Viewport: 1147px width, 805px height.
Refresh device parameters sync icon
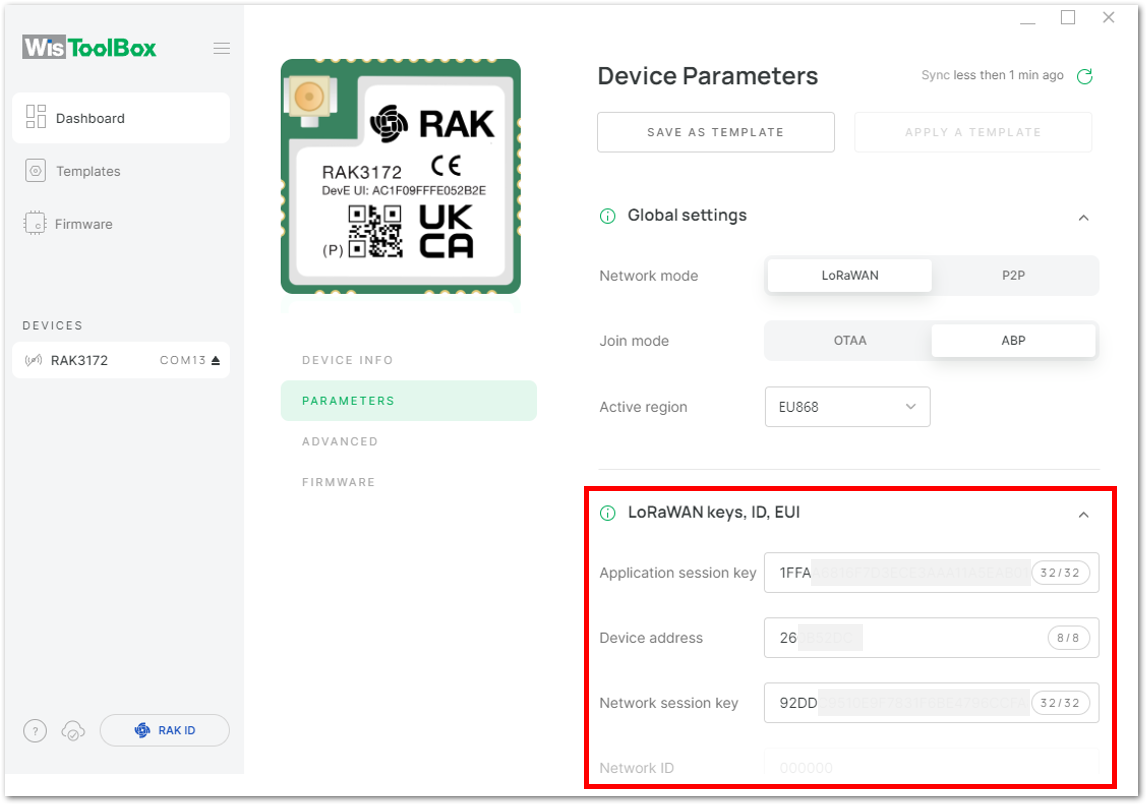point(1085,75)
